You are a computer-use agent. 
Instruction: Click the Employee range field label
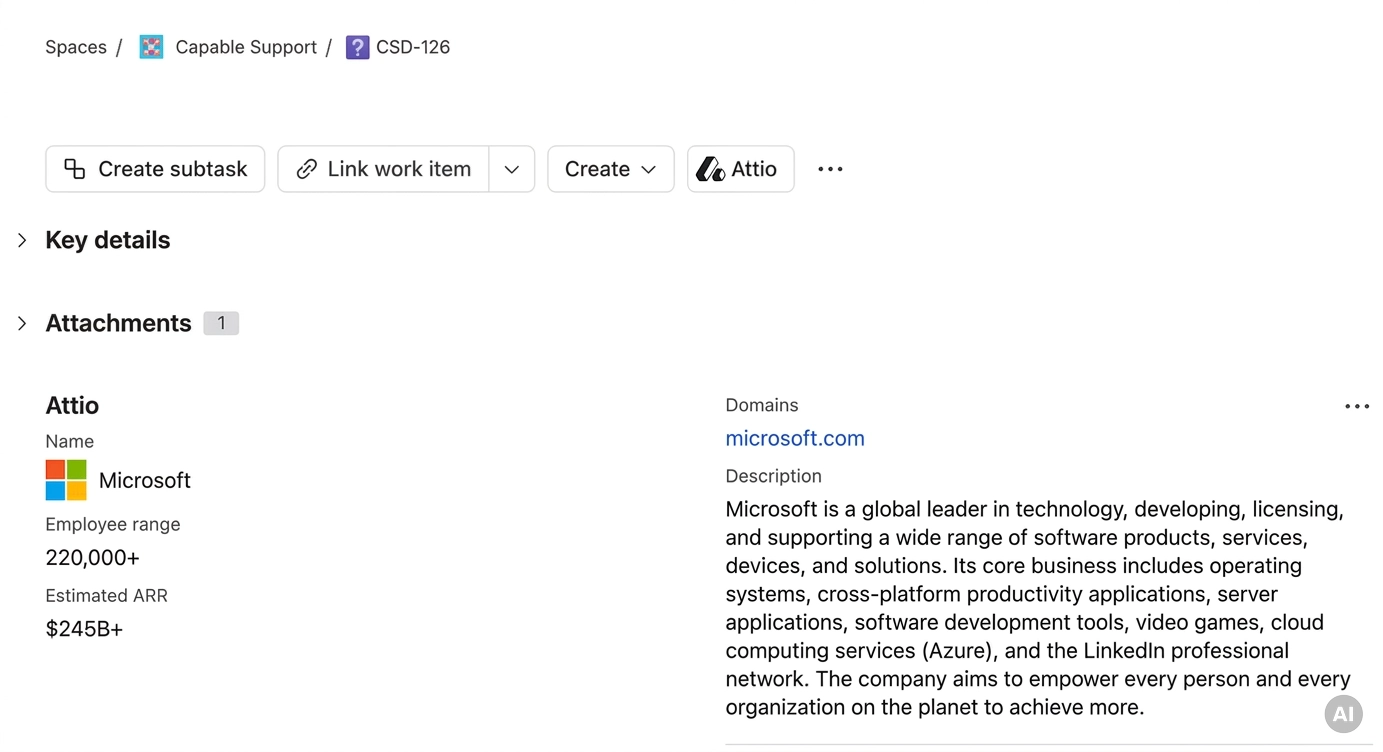[x=113, y=524]
